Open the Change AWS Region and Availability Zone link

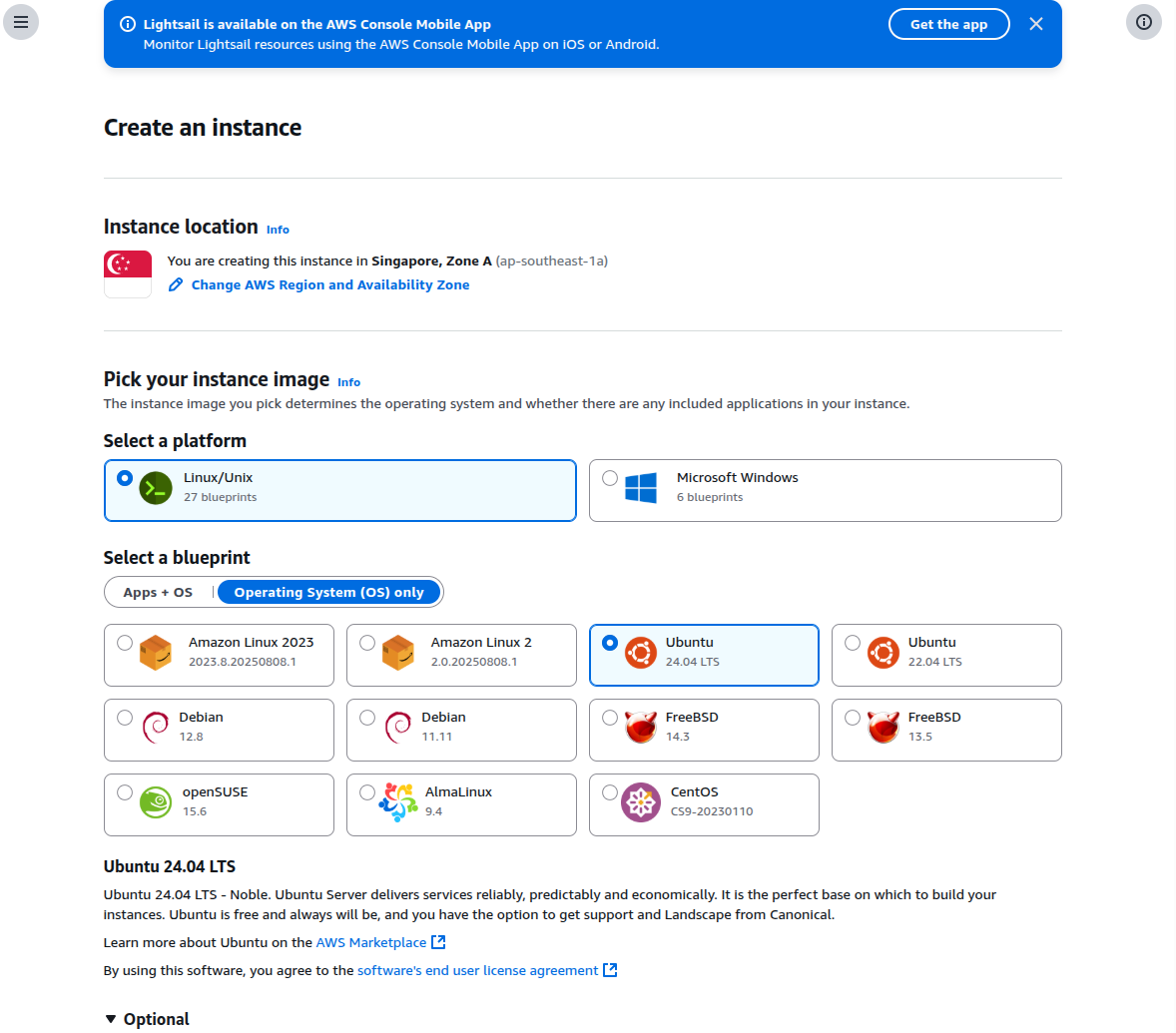(x=329, y=284)
